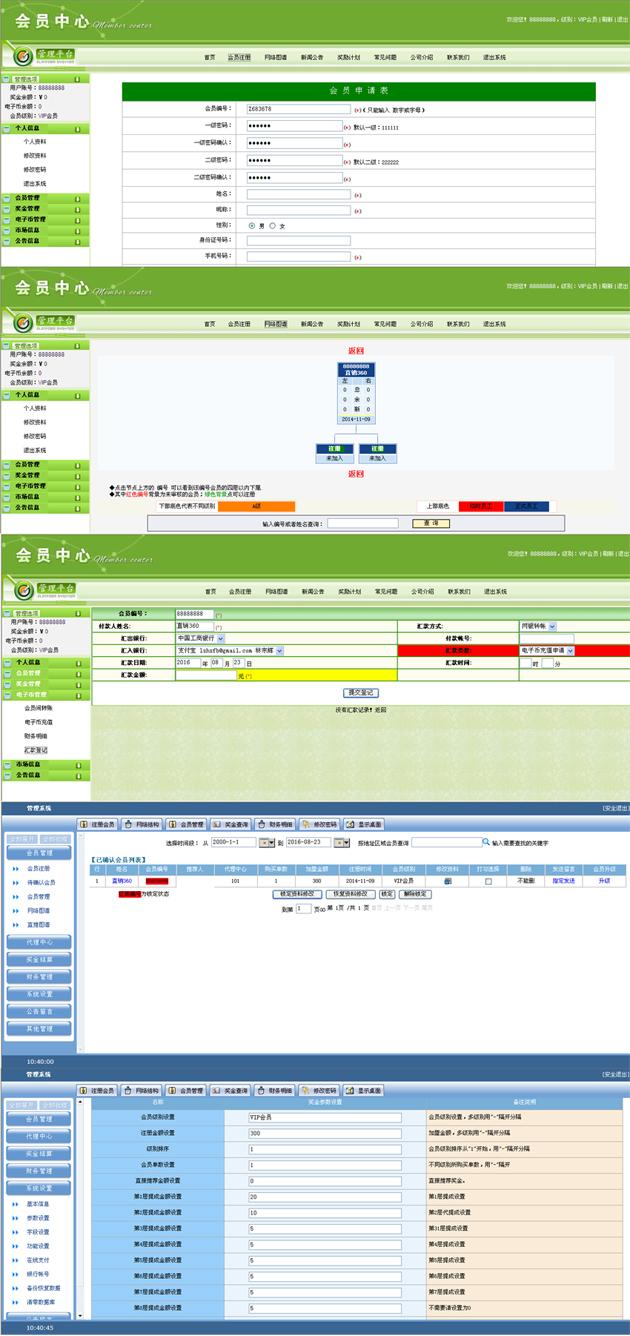Open 财务明细 from the admin toolbar
Viewport: 630px width, 1336px height.
pyautogui.click(x=274, y=825)
